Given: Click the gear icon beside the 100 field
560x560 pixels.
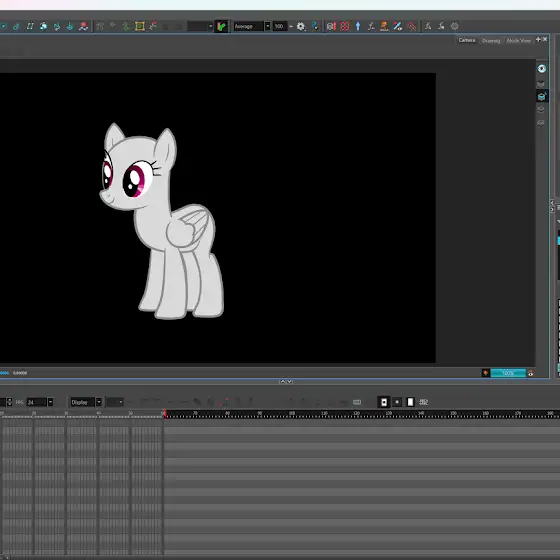Looking at the screenshot, I should [301, 26].
